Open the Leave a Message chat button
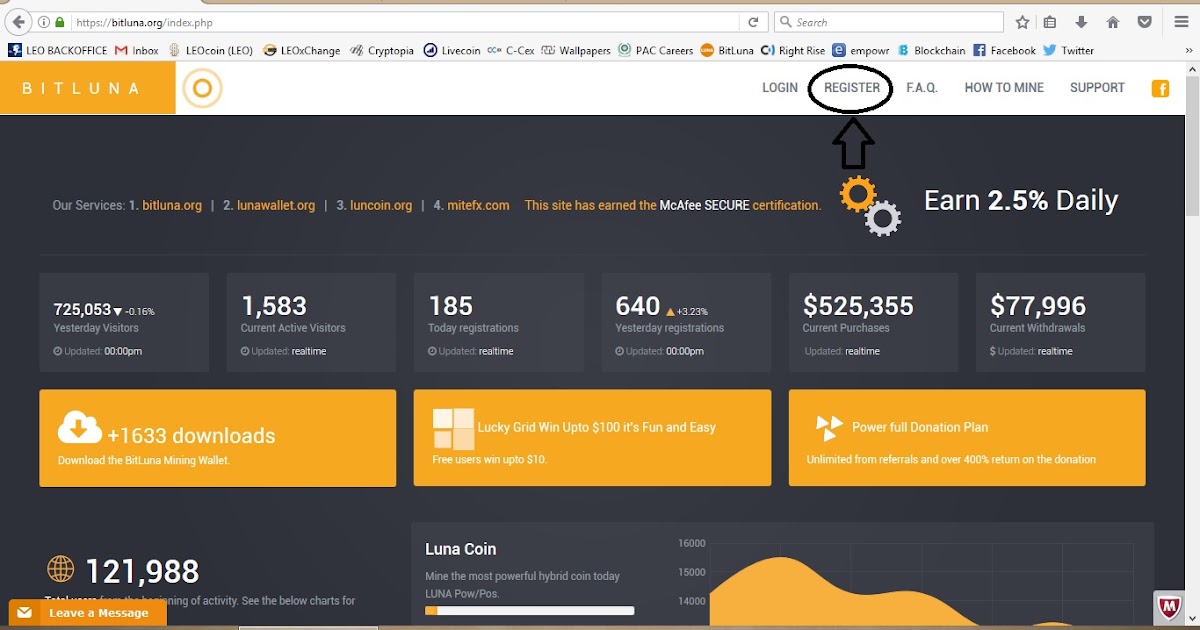This screenshot has width=1200, height=630. [x=87, y=612]
